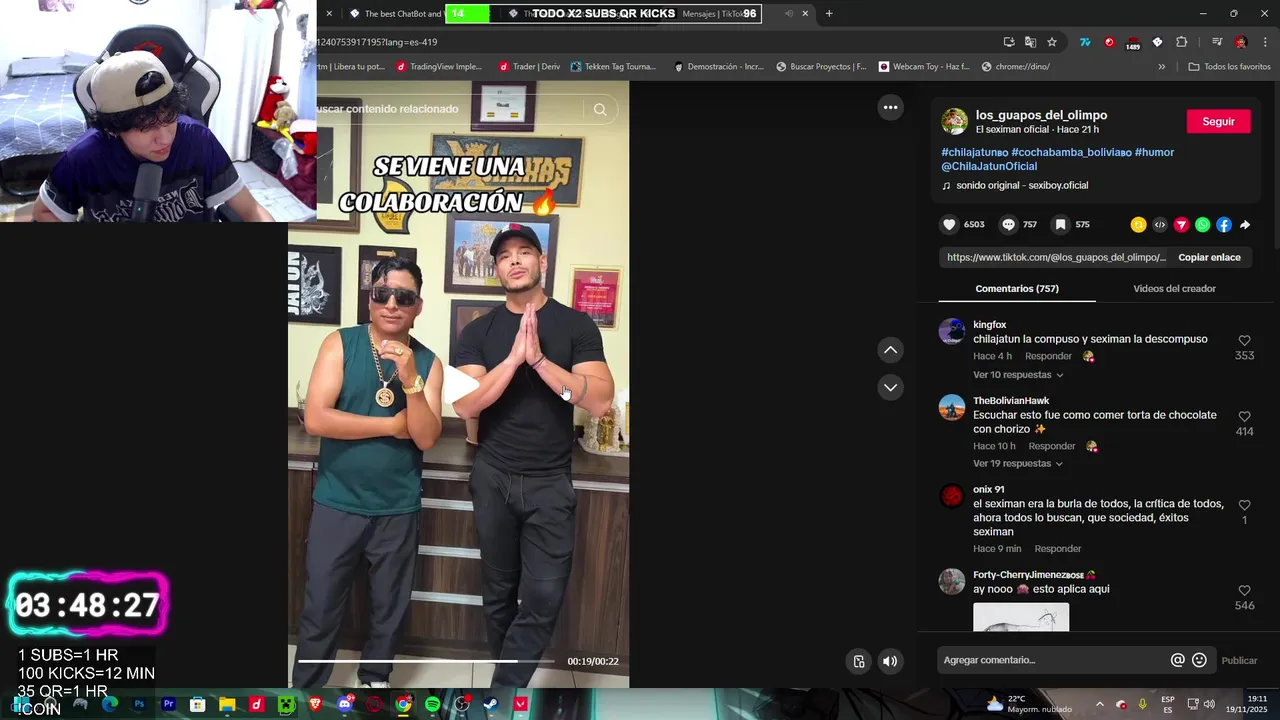Reply to onix 91's comment
This screenshot has height=720, width=1280.
pos(1058,549)
